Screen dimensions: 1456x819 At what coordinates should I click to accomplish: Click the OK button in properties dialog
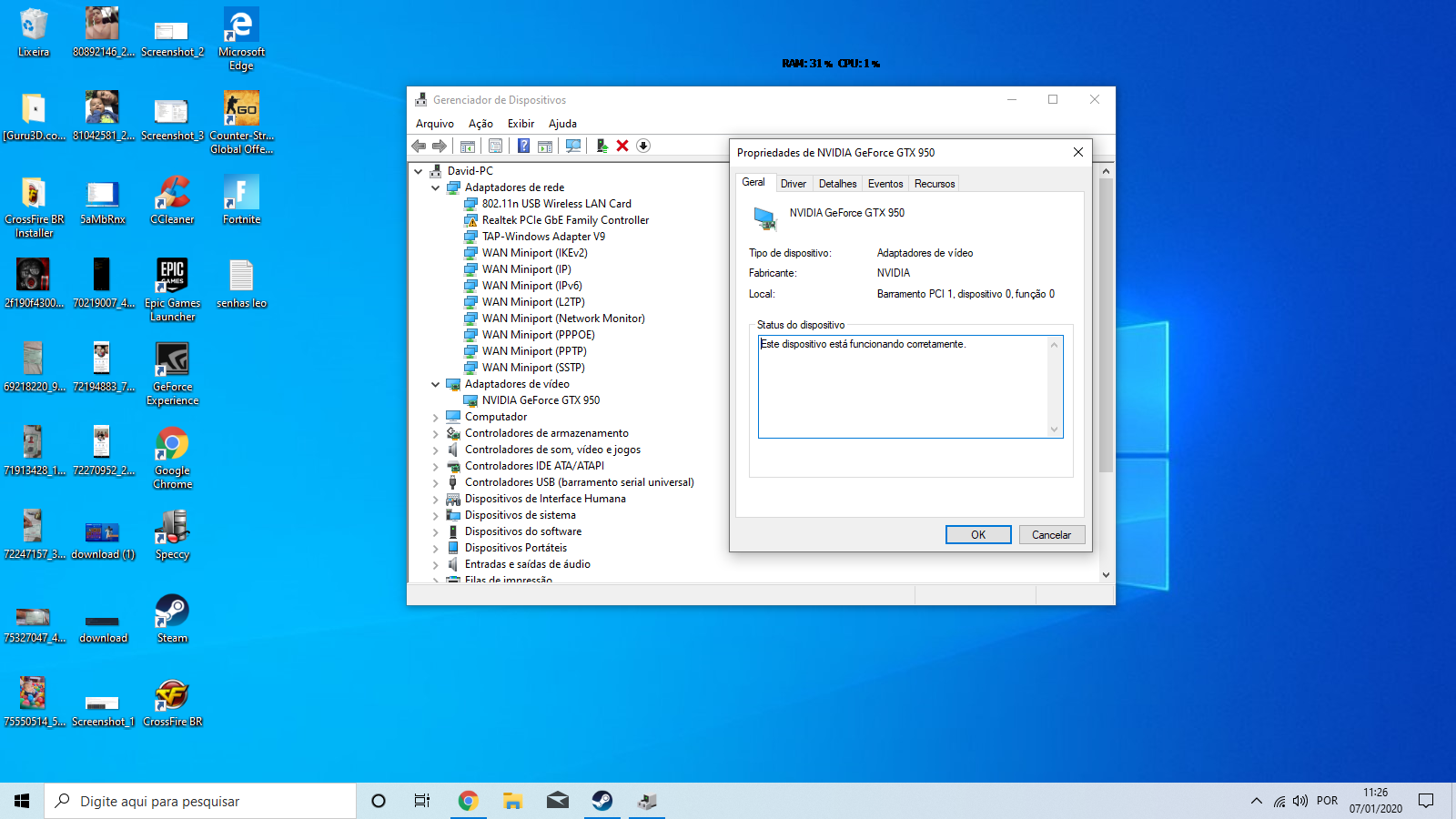978,535
